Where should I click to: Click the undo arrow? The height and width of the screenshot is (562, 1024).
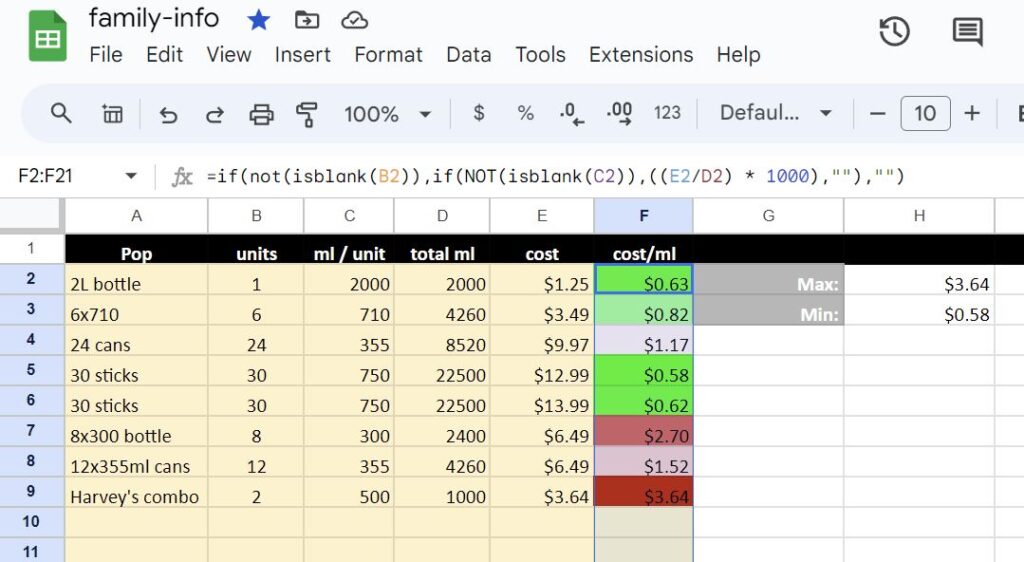[168, 114]
